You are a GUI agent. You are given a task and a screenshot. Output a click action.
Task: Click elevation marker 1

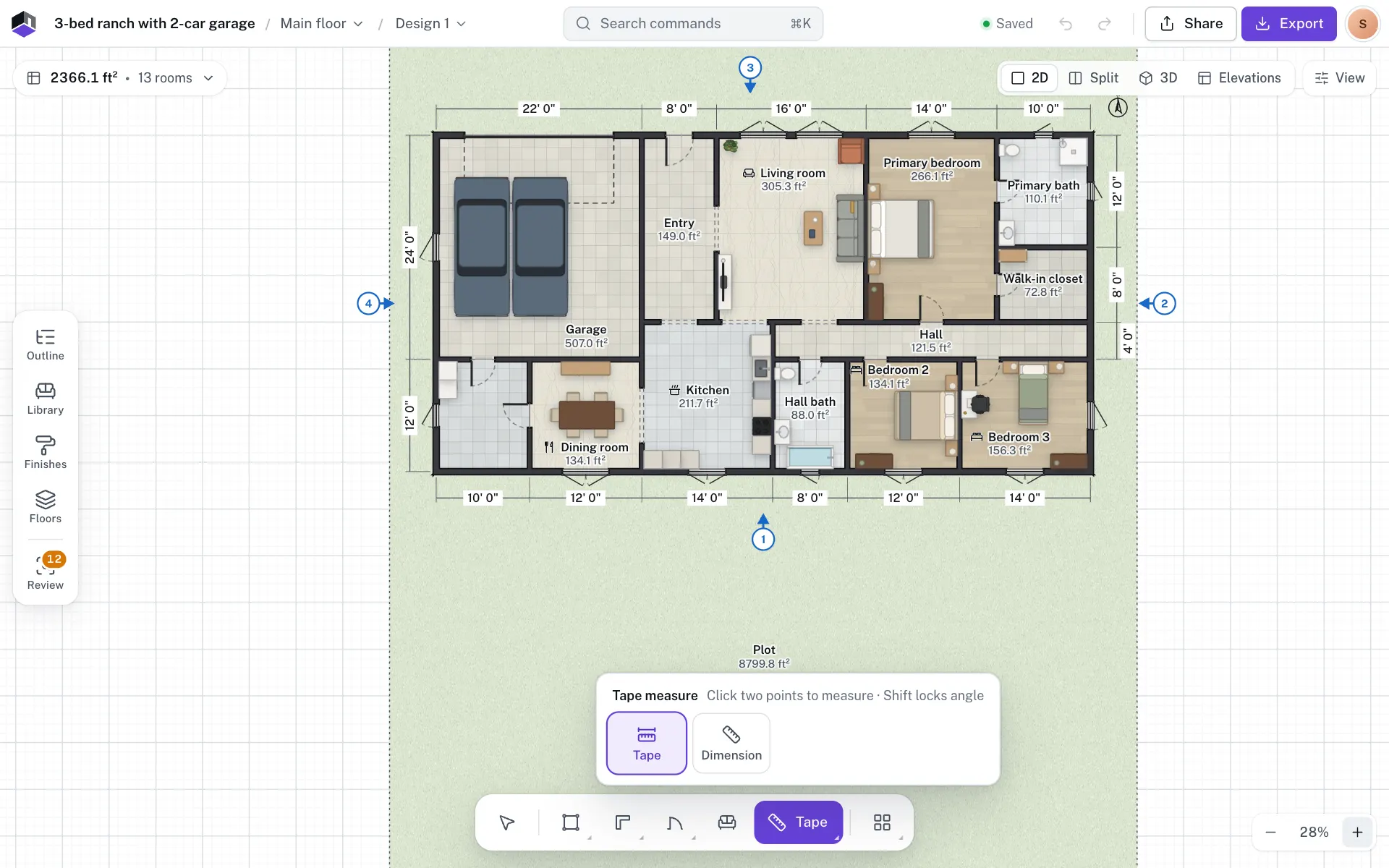[x=763, y=539]
